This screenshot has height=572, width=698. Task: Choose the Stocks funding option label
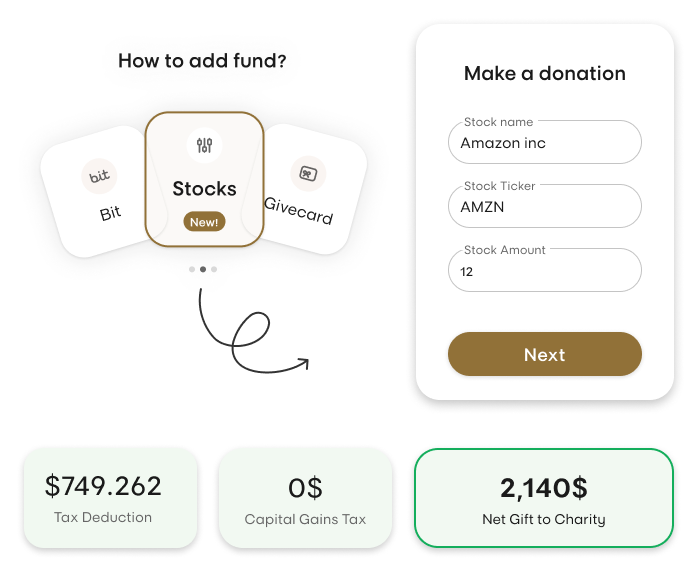coord(204,189)
